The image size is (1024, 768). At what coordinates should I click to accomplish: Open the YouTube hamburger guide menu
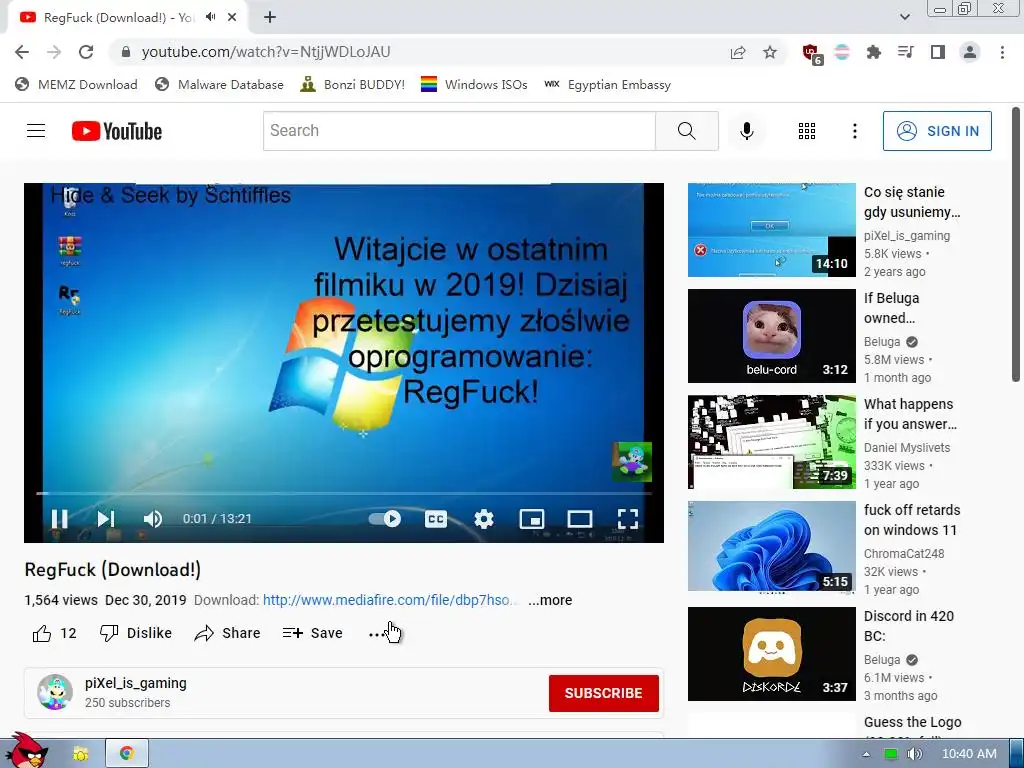[x=36, y=131]
